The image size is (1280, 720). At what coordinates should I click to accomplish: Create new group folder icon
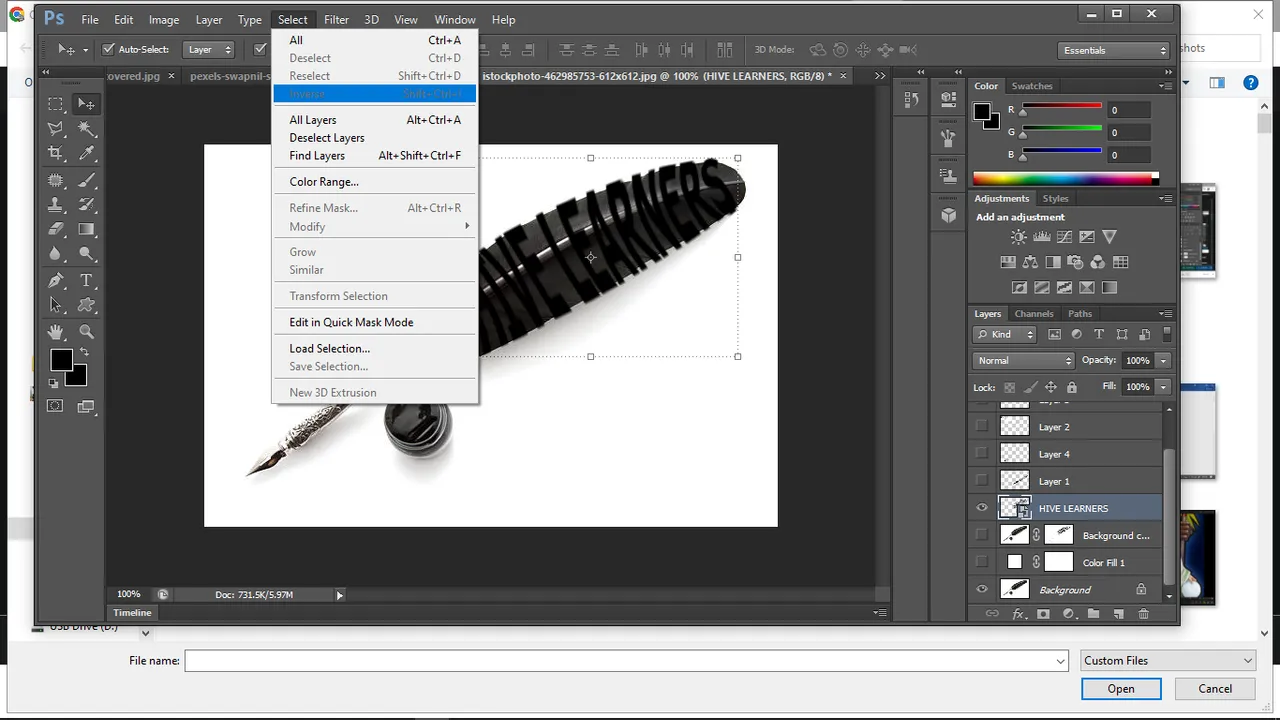click(1093, 614)
